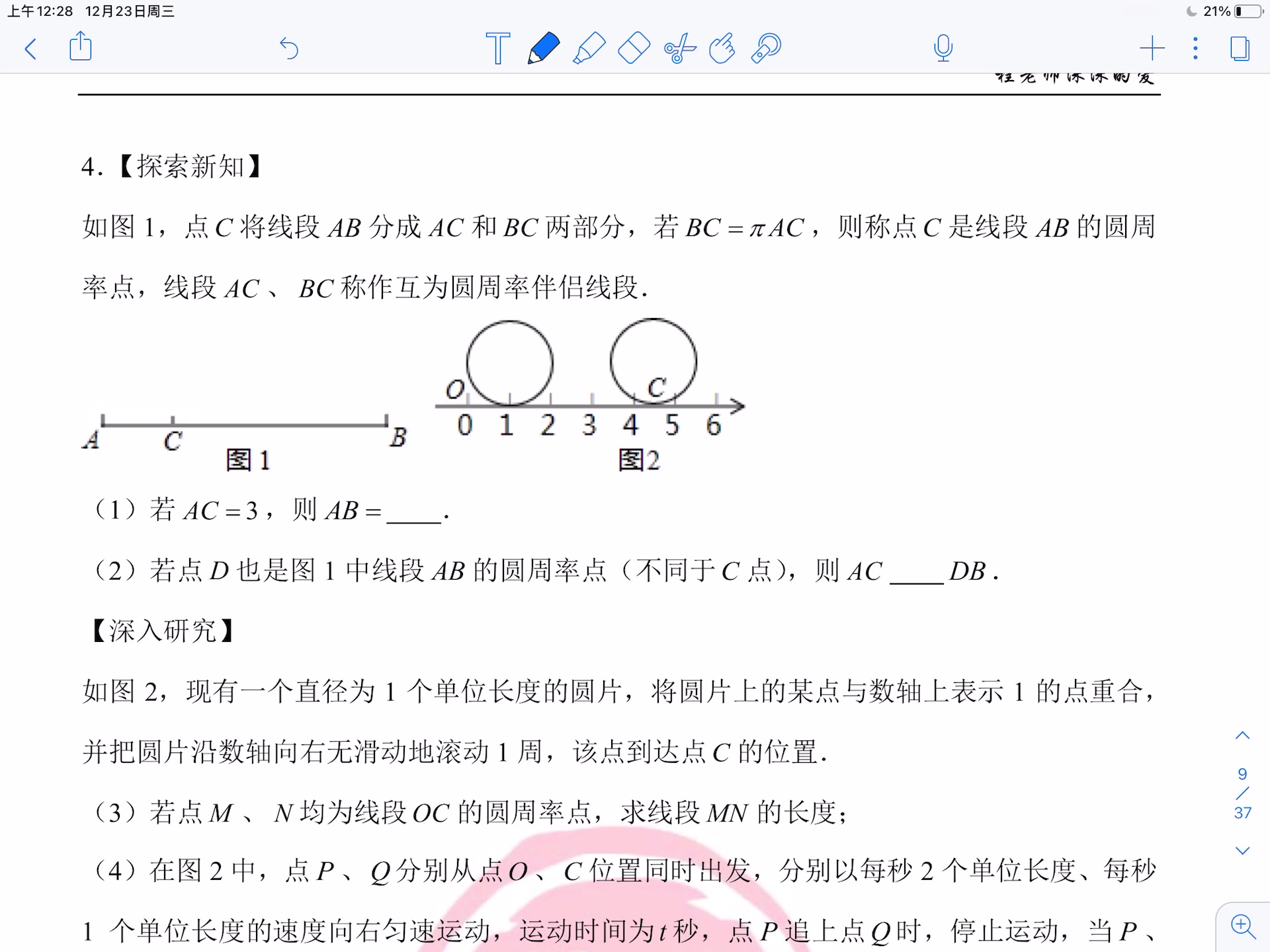The image size is (1270, 952).
Task: Tap the battery status indicator
Action: [1249, 11]
